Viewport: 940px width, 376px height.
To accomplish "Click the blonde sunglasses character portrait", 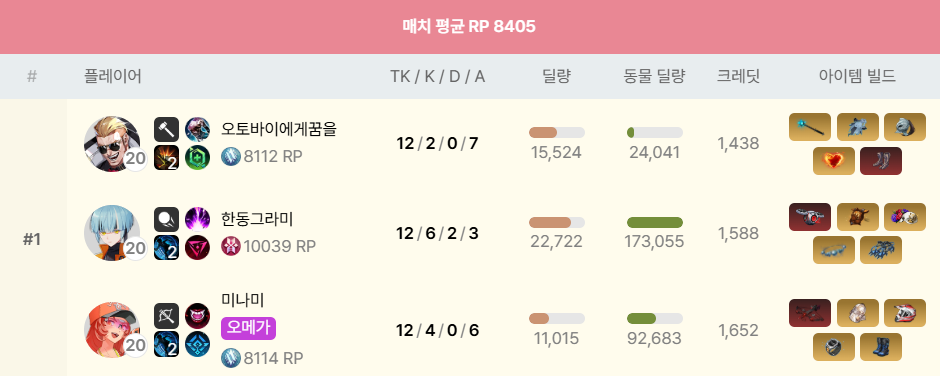I will (112, 144).
